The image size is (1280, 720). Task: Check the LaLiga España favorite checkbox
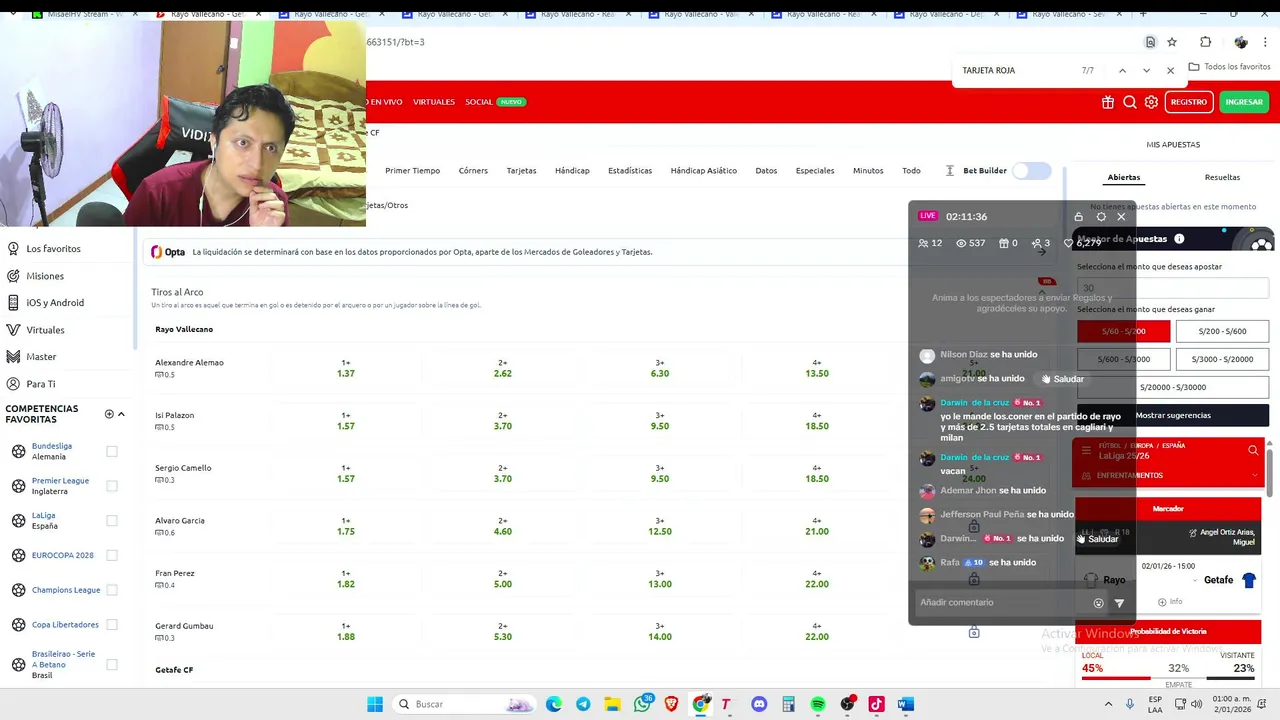click(112, 520)
